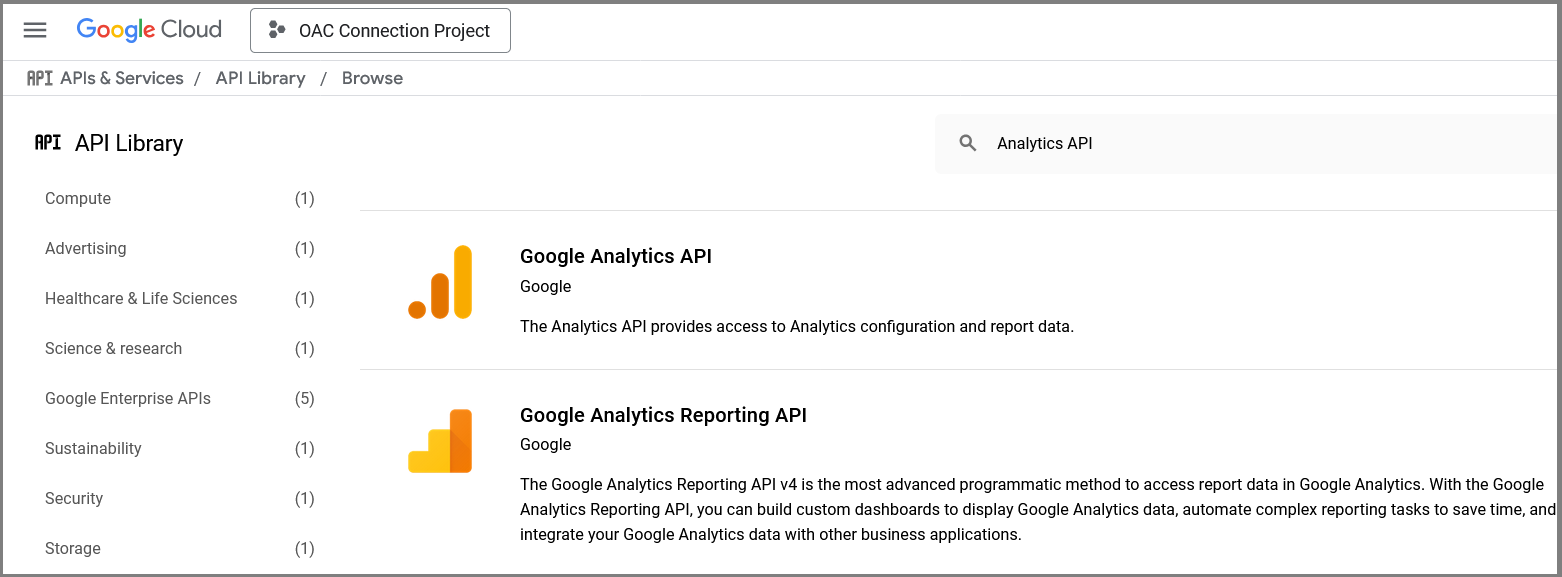
Task: Click the search magnifier icon
Action: pos(967,142)
